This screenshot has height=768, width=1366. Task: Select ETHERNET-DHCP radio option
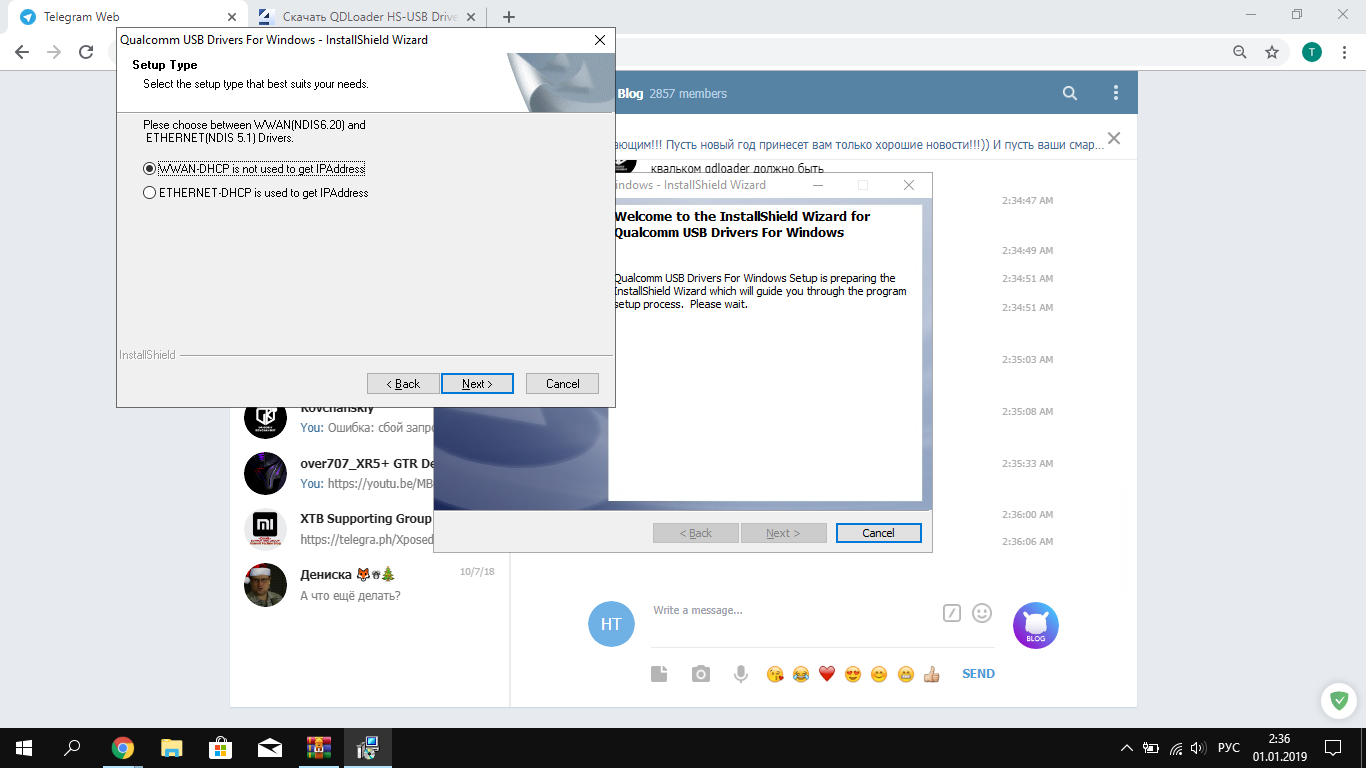click(x=256, y=193)
